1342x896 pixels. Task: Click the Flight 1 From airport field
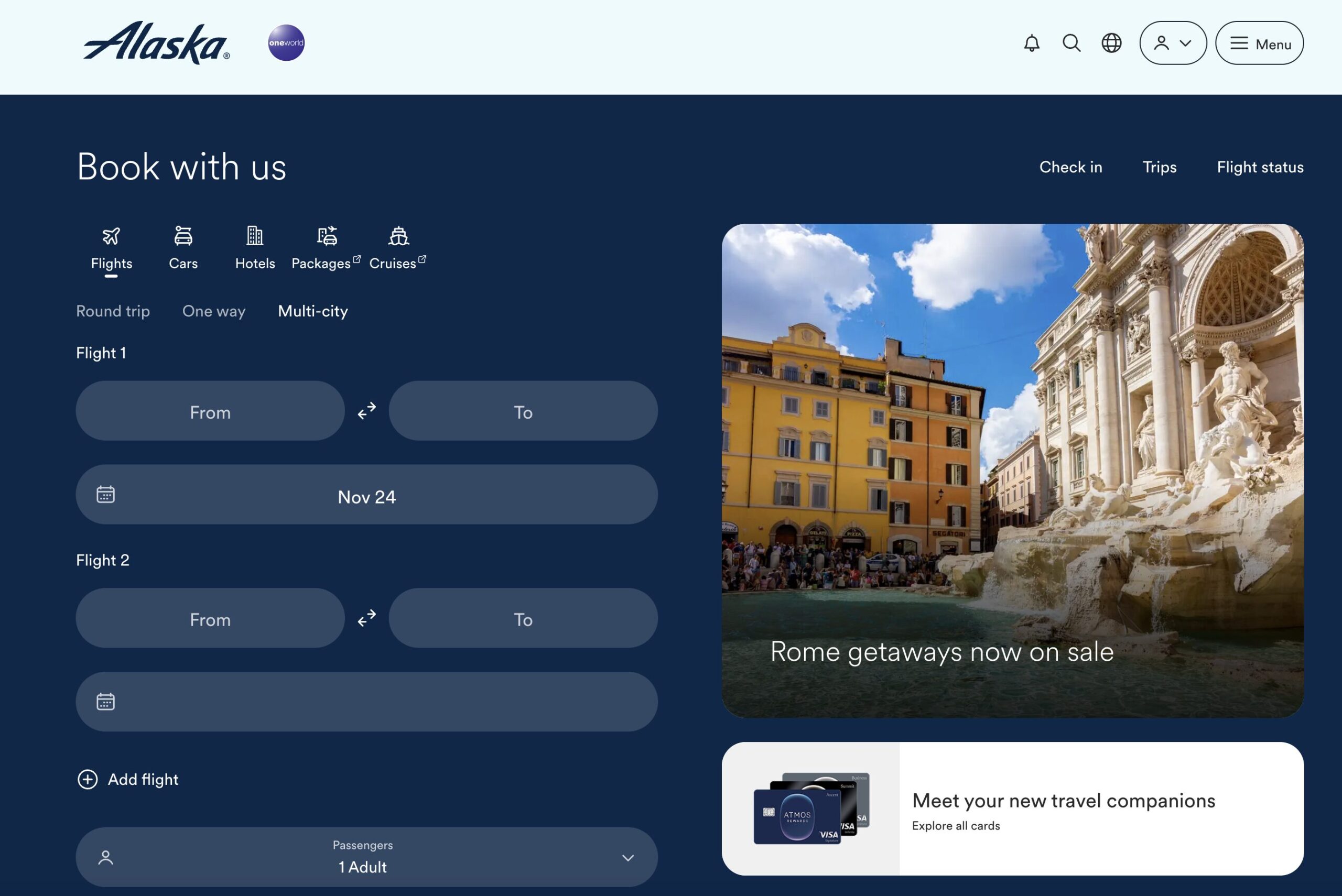210,411
